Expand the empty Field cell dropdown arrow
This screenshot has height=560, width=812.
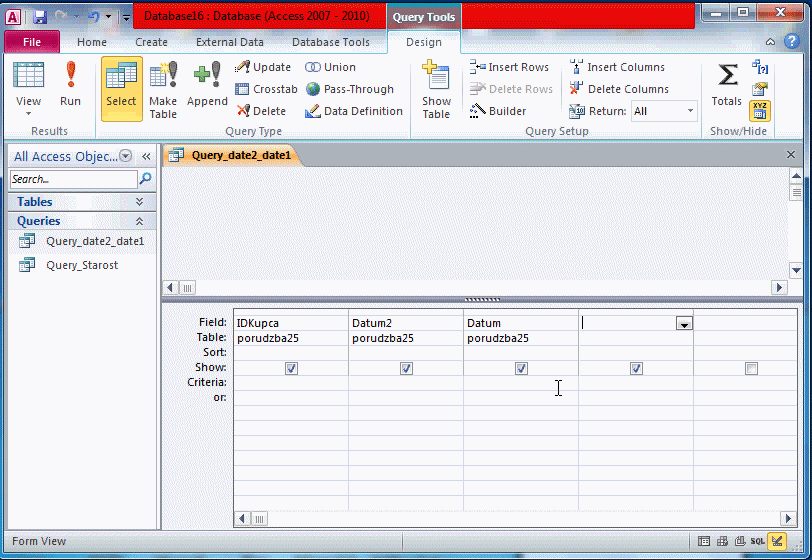pos(684,323)
